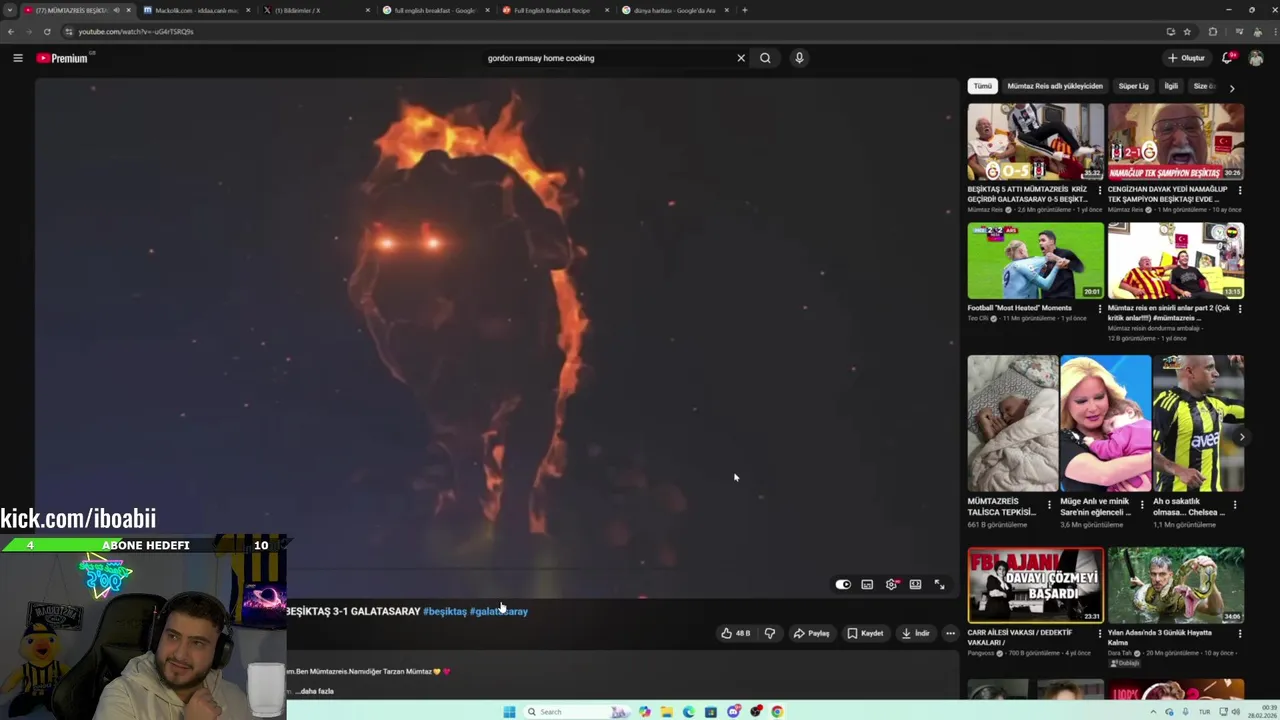This screenshot has width=1280, height=720.
Task: Show more filter chips with right chevron
Action: click(x=1231, y=88)
